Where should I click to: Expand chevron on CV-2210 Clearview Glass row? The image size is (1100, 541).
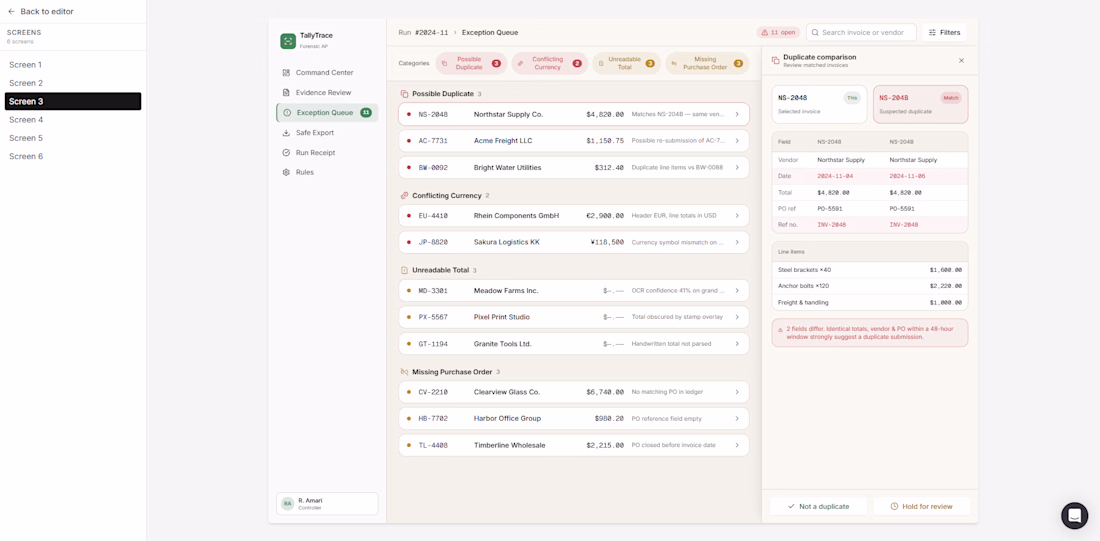(x=737, y=392)
